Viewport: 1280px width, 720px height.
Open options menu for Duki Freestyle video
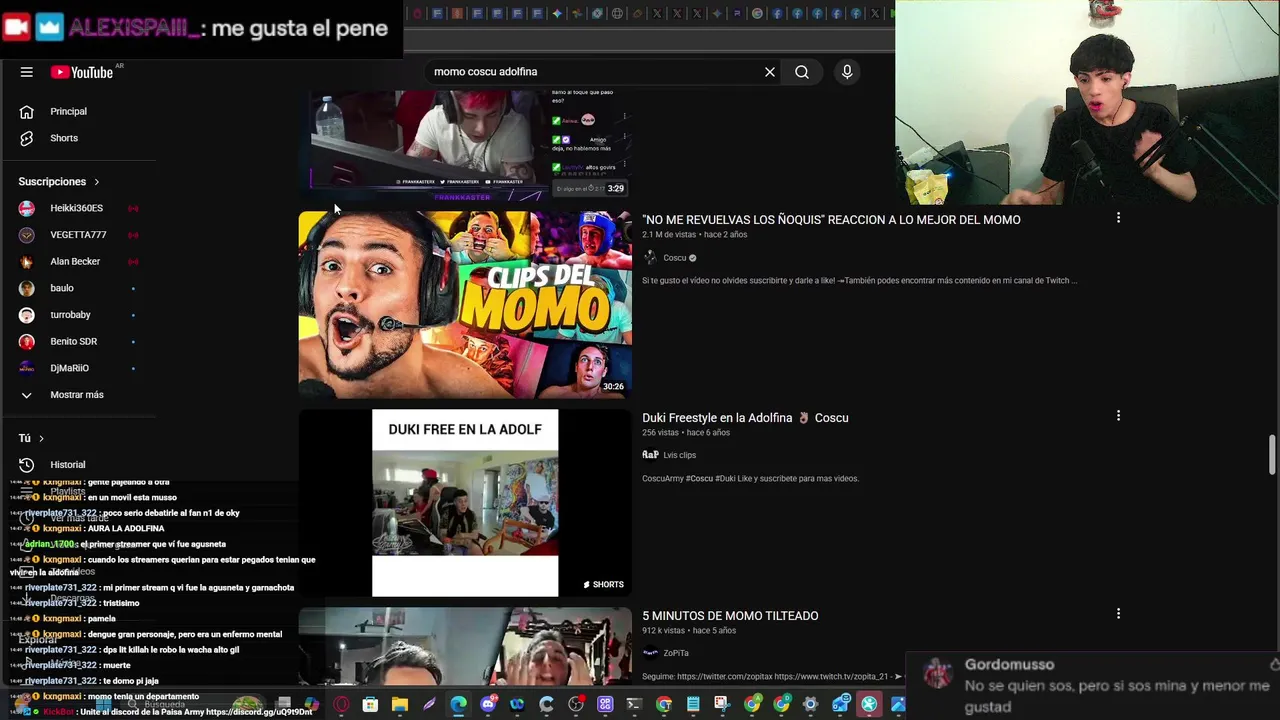point(1118,416)
